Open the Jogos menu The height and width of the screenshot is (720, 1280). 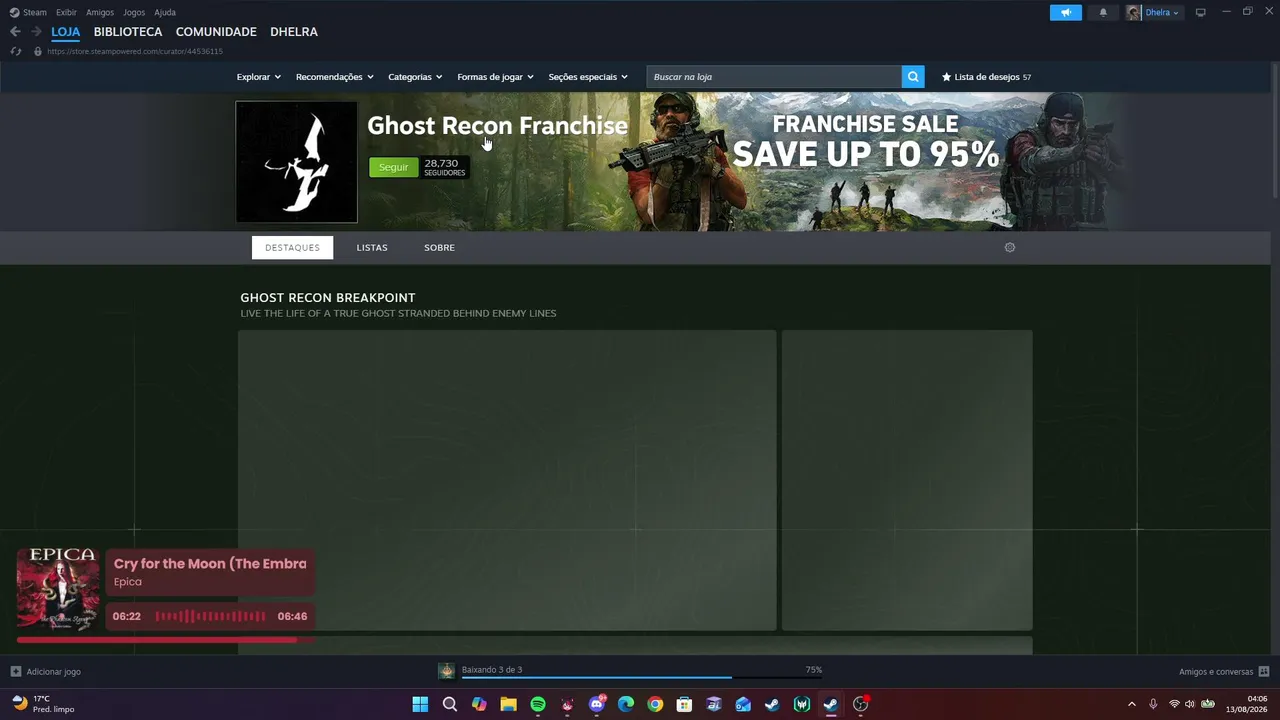pos(134,13)
